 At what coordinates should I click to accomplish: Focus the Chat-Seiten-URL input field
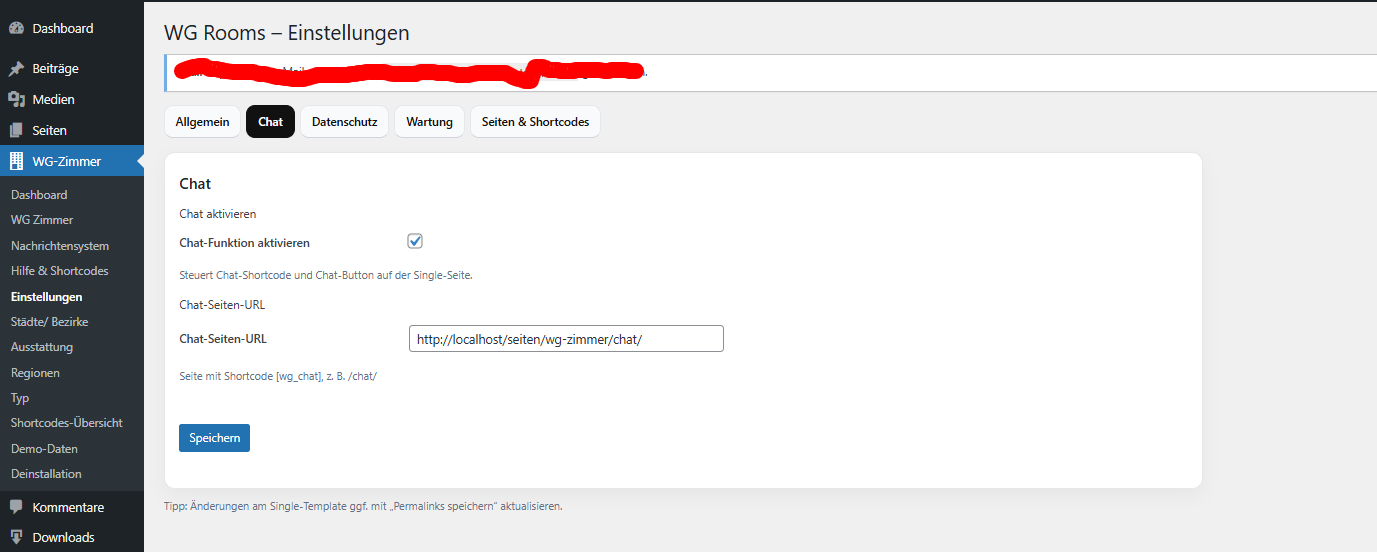(565, 339)
